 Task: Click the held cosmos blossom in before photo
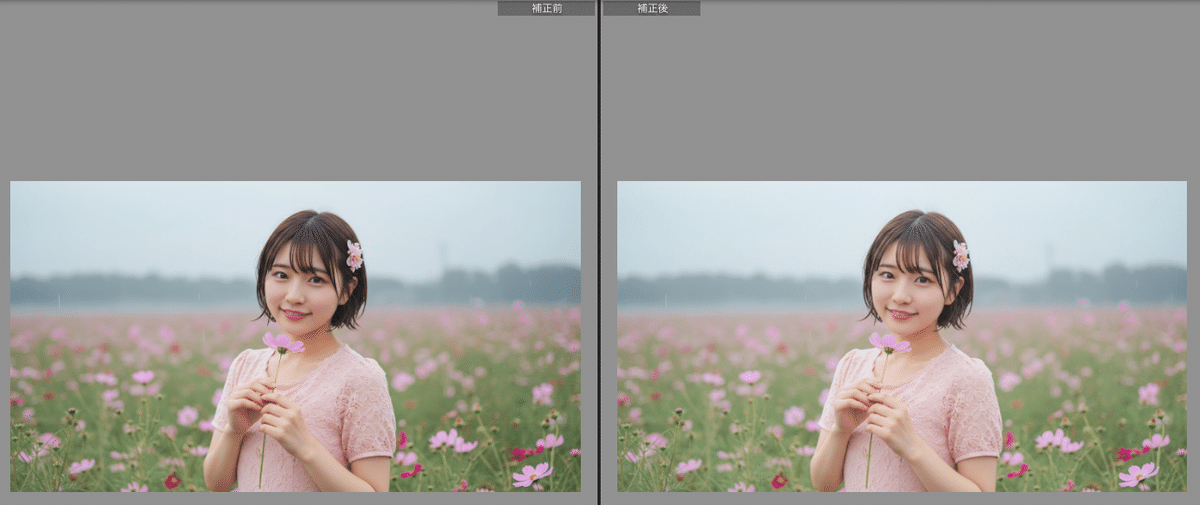(x=283, y=343)
